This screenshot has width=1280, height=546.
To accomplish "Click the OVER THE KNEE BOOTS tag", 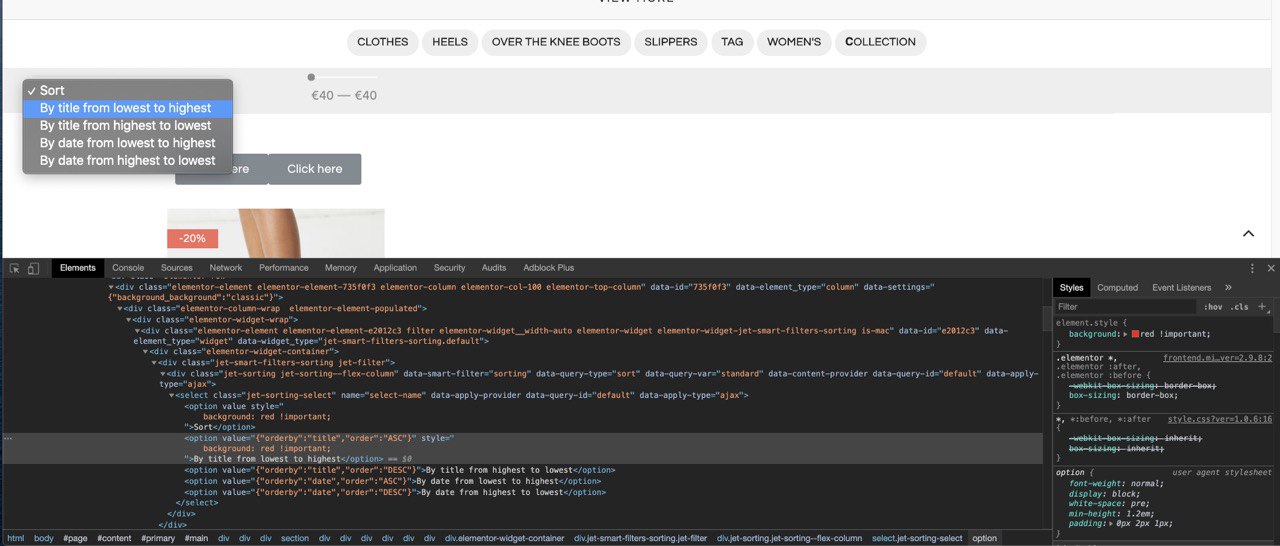I will click(556, 42).
